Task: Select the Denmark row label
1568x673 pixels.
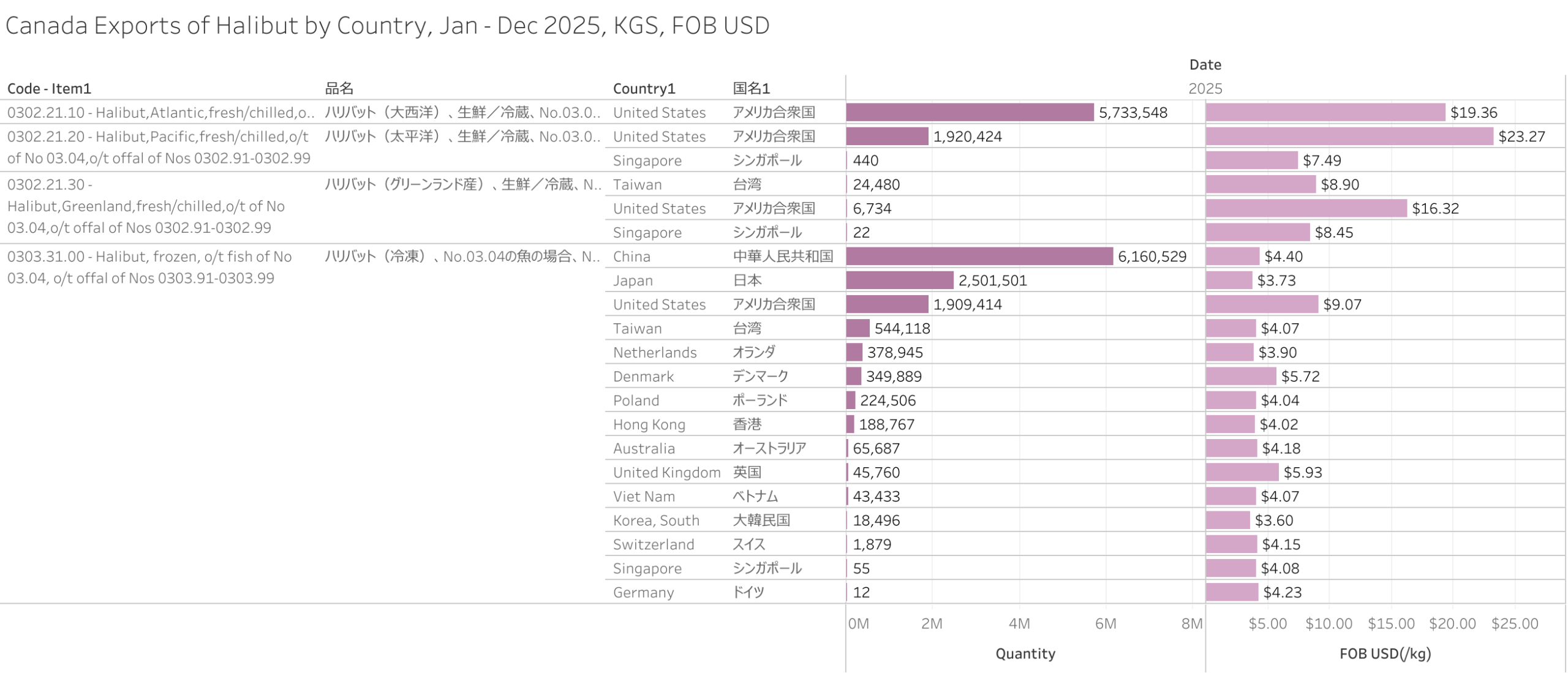Action: pos(643,376)
